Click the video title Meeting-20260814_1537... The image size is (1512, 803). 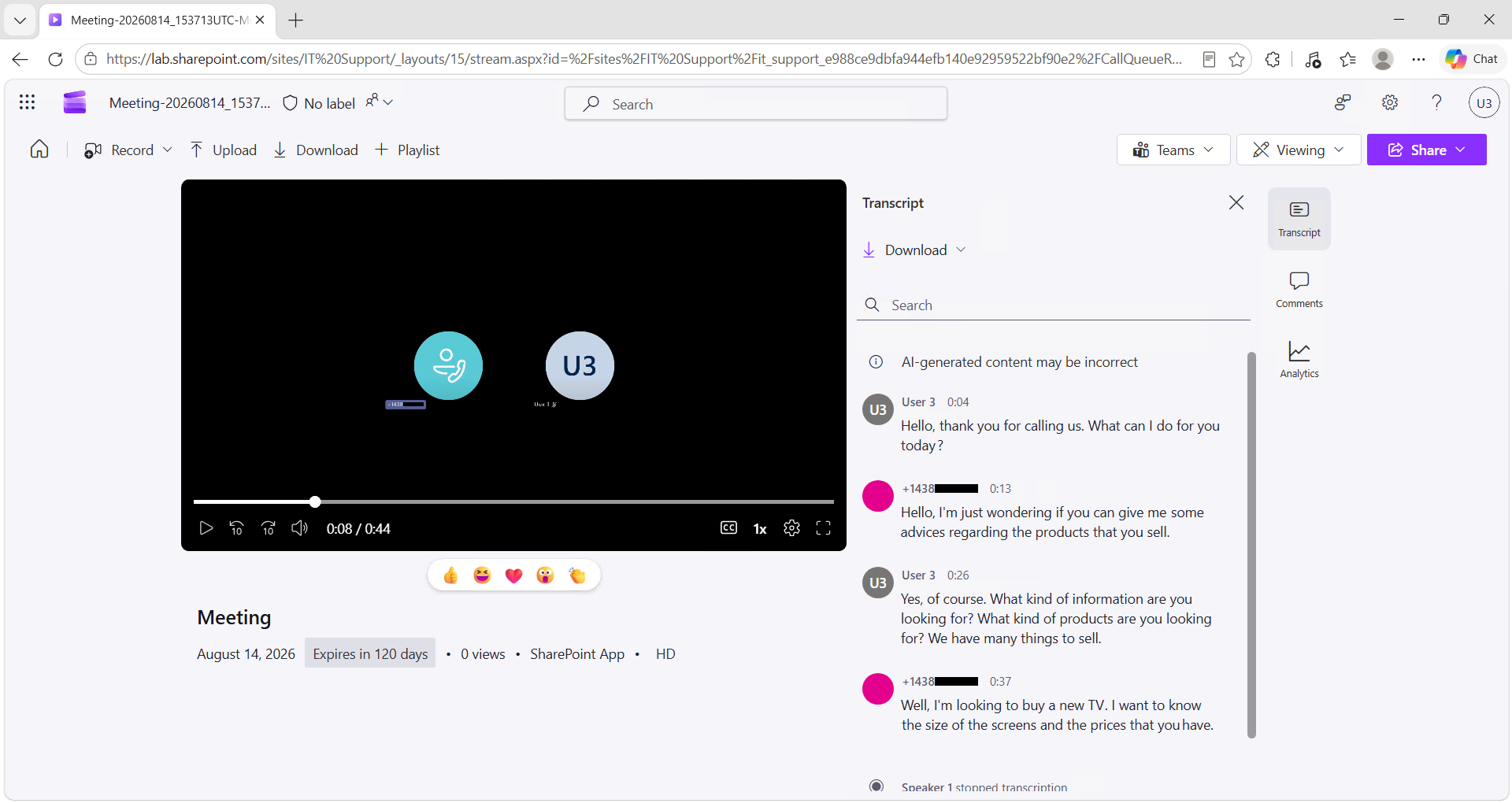(189, 103)
